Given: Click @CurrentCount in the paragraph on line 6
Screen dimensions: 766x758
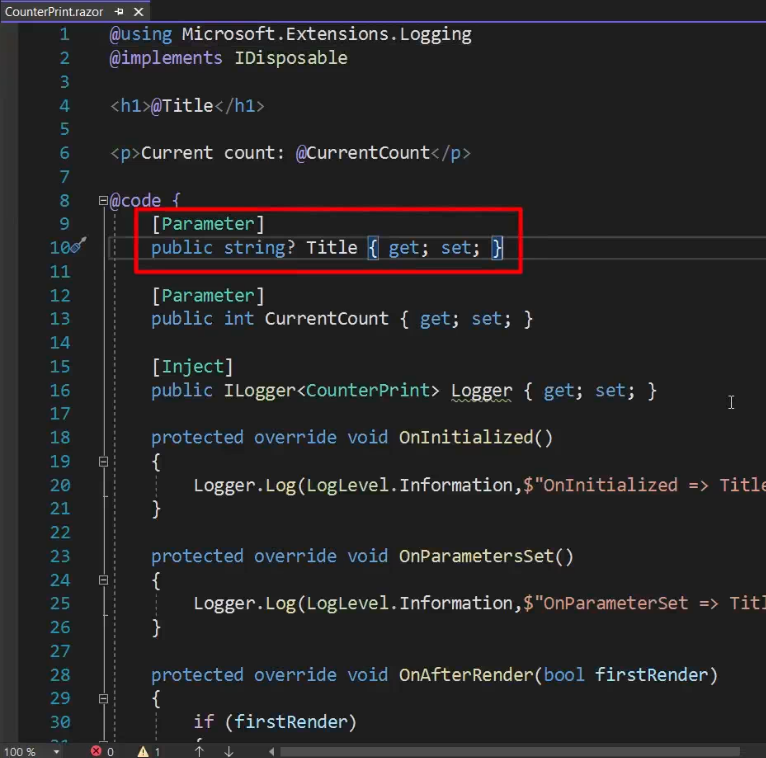Looking at the screenshot, I should 362,153.
